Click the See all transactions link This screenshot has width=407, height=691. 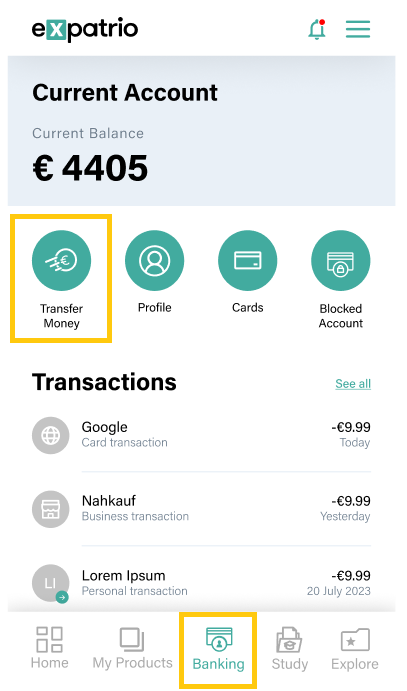coord(353,384)
